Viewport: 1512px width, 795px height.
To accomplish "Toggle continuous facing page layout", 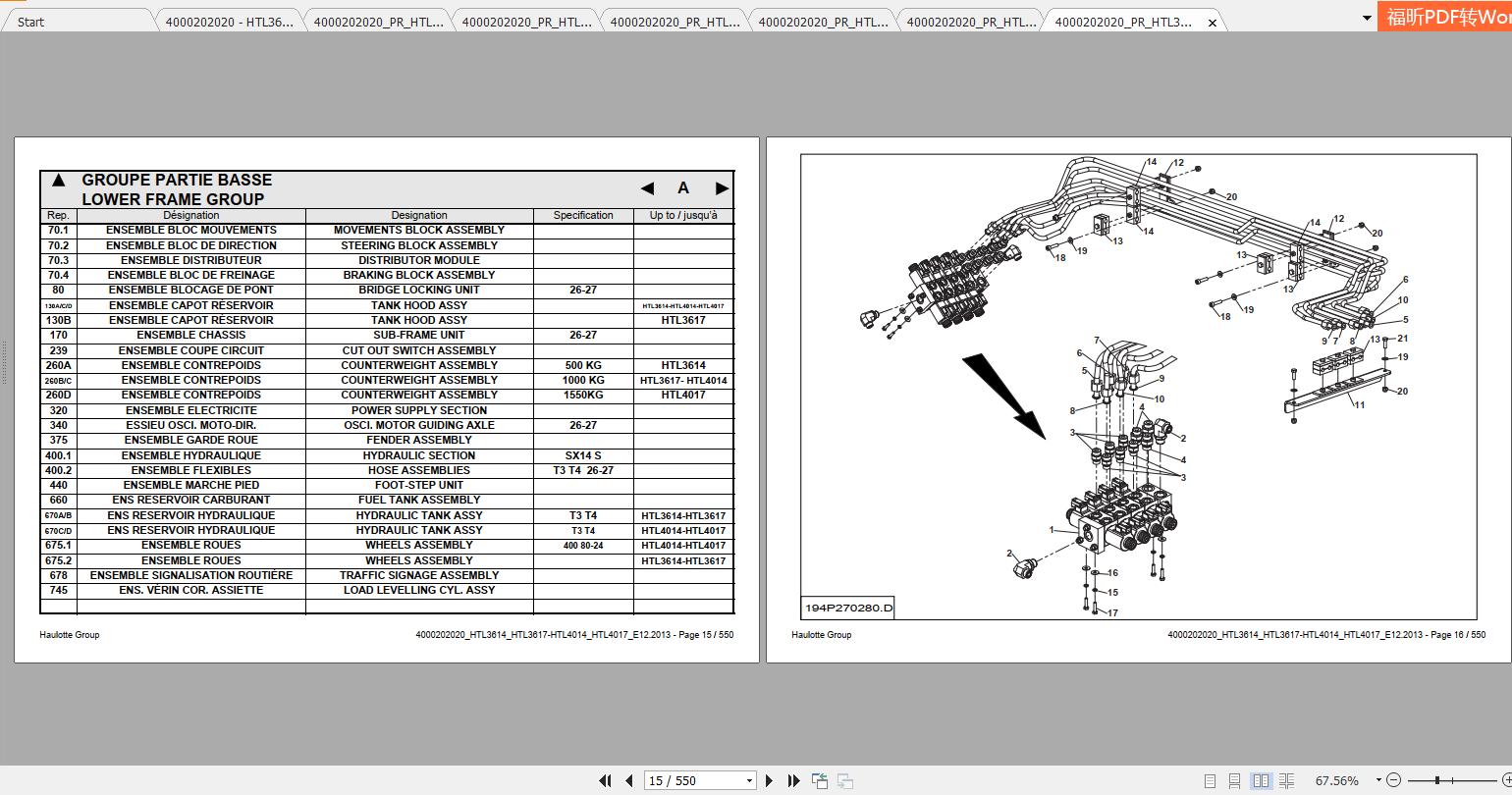I will [x=1286, y=779].
